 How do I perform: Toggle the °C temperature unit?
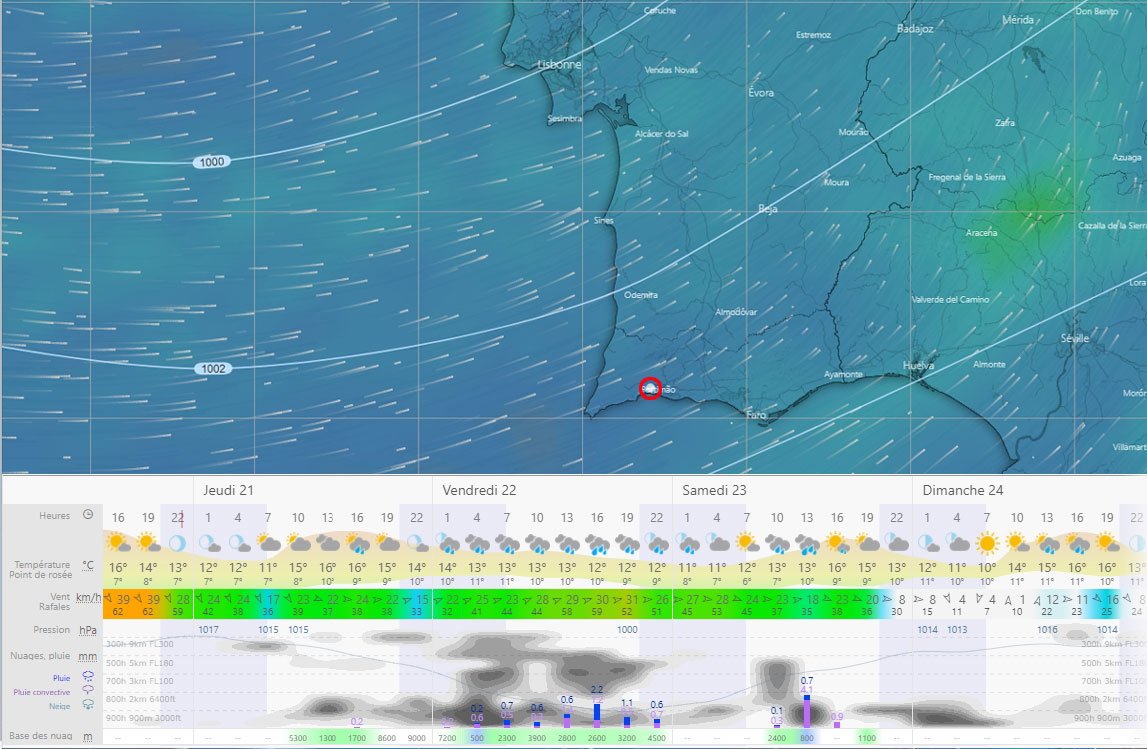(x=88, y=565)
